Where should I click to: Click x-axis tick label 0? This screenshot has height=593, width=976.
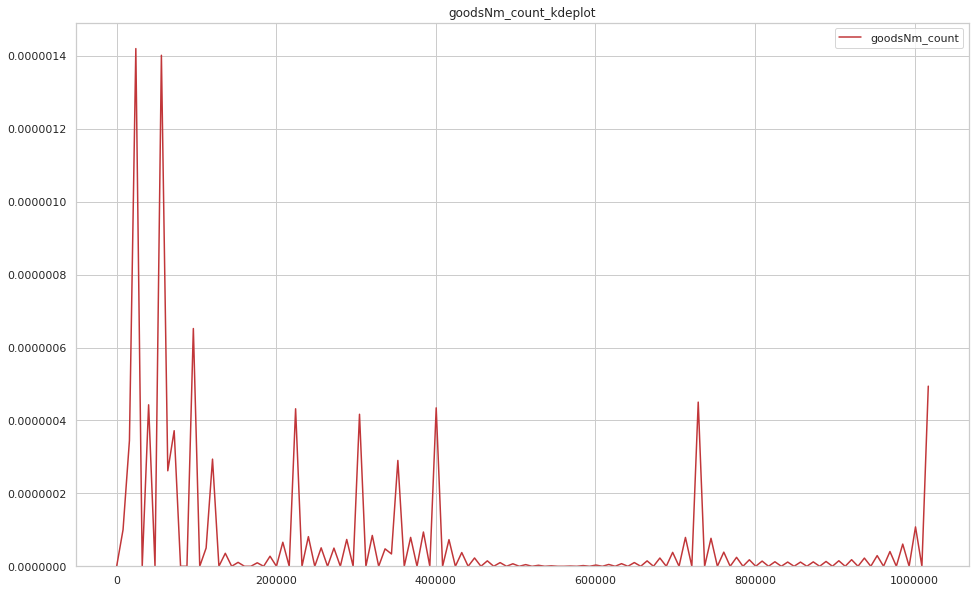point(117,580)
